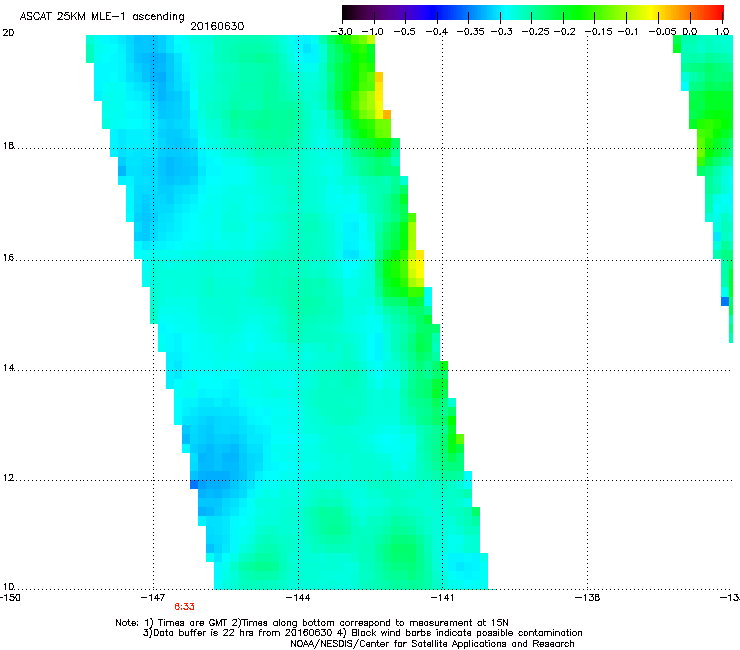Click the date label 20160630 under the title
Screen dimensions: 740x650
click(217, 26)
